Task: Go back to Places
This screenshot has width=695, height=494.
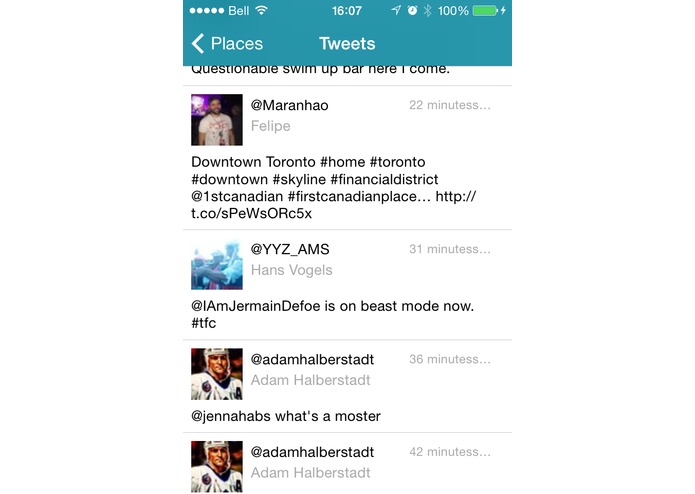Action: tap(227, 43)
